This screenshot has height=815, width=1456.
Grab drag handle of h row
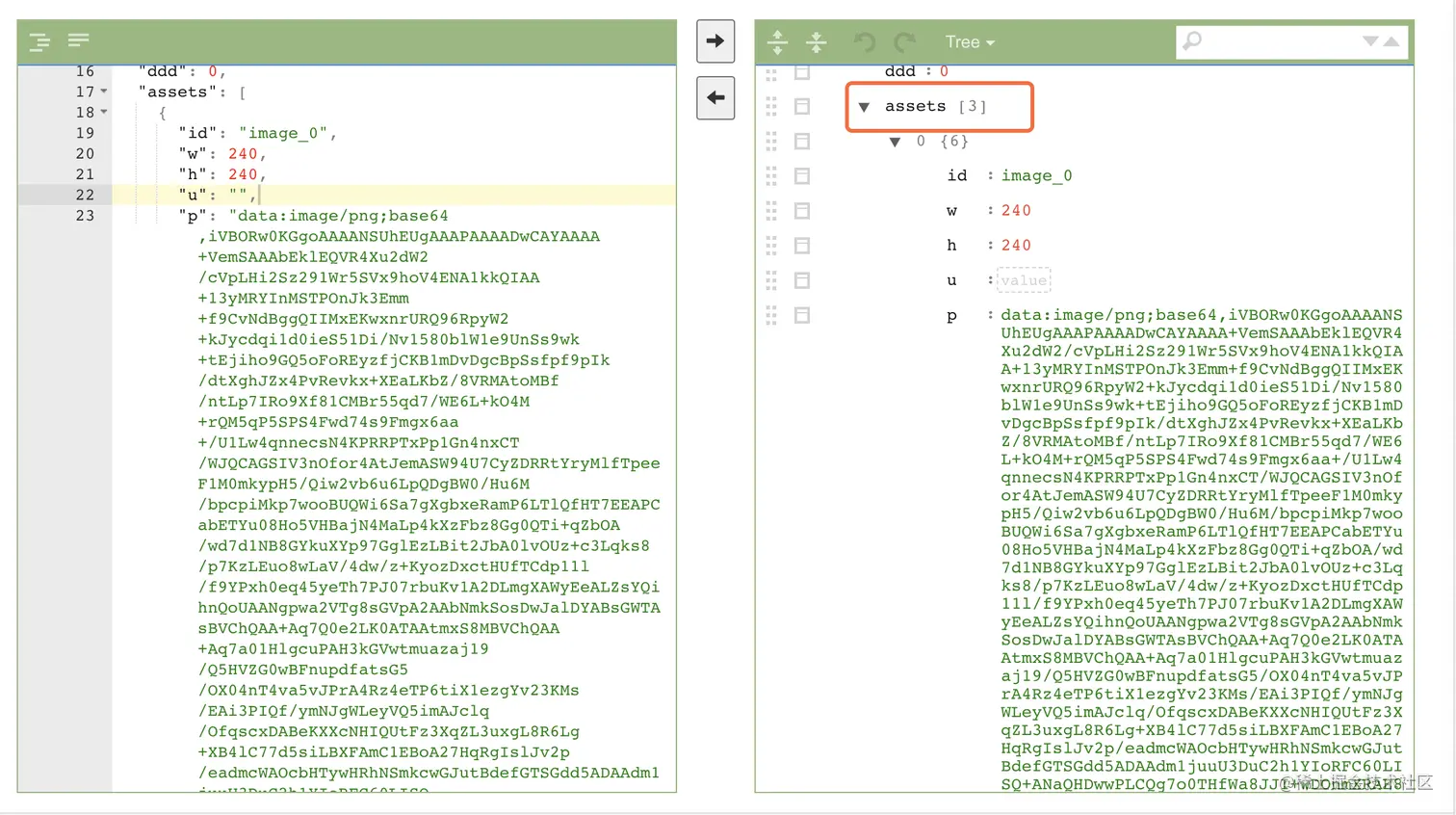pyautogui.click(x=771, y=245)
